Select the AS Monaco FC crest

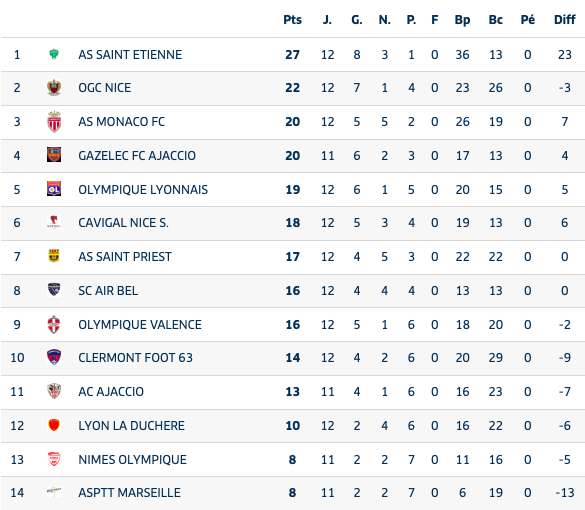(54, 122)
